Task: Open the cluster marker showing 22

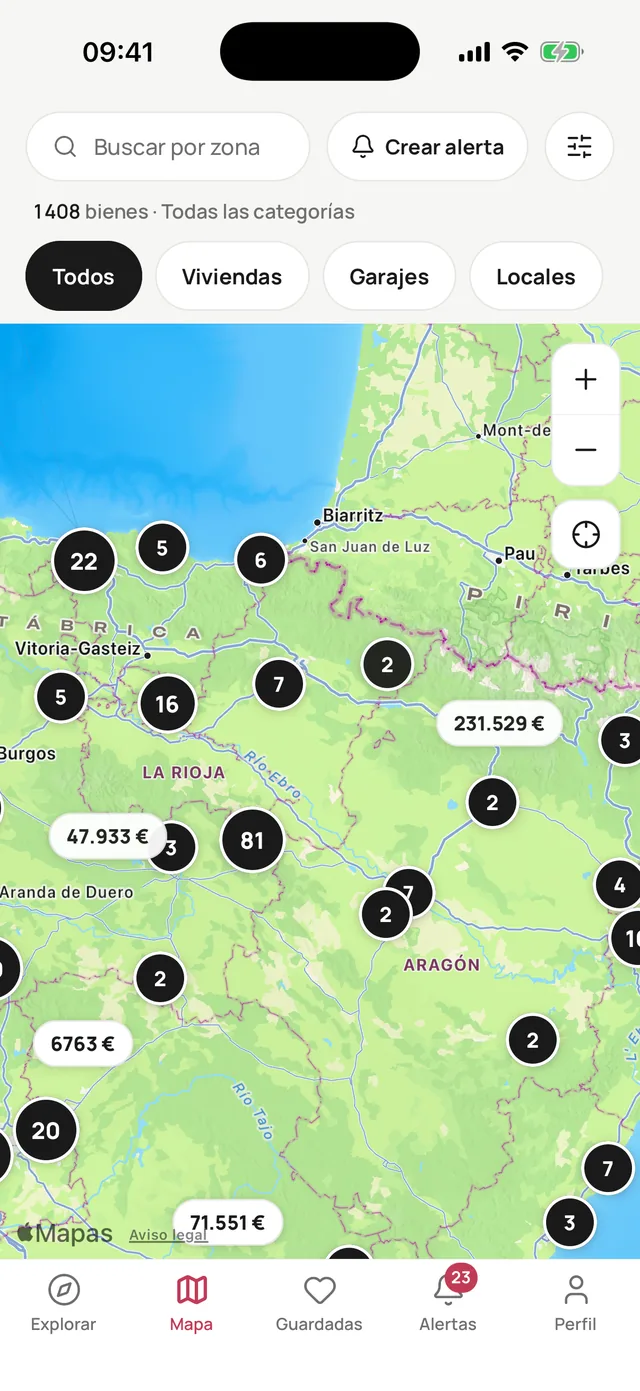Action: point(84,561)
